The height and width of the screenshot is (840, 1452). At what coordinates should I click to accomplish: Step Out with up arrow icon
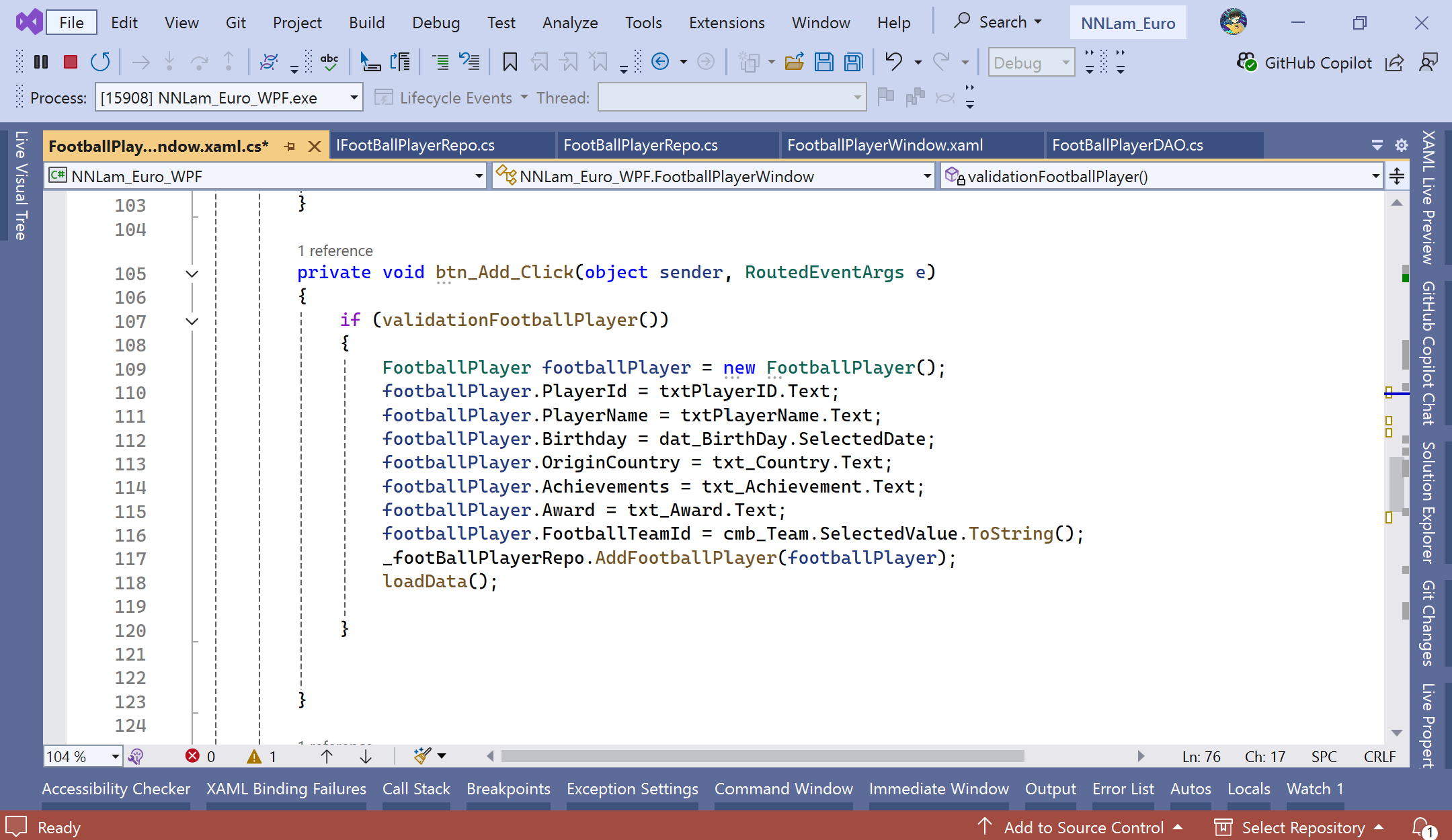[x=229, y=62]
